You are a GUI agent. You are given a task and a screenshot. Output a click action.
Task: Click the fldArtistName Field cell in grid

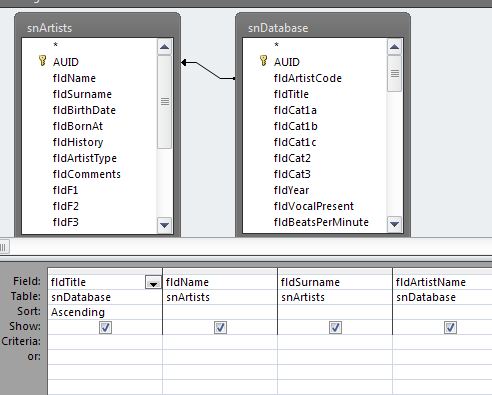tap(443, 282)
